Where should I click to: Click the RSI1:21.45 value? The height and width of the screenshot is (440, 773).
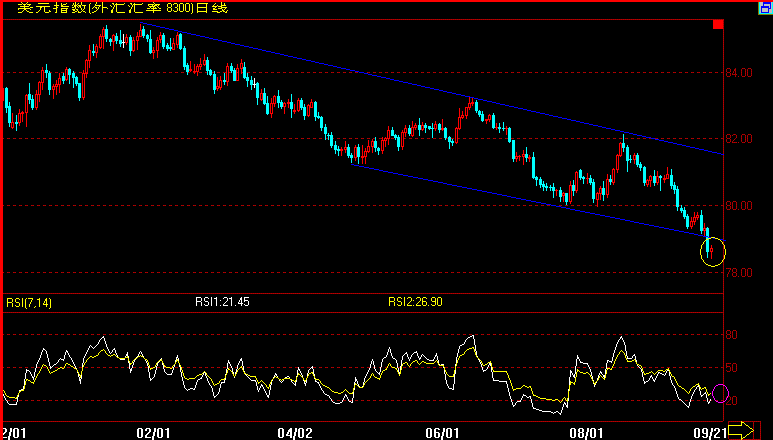(222, 302)
